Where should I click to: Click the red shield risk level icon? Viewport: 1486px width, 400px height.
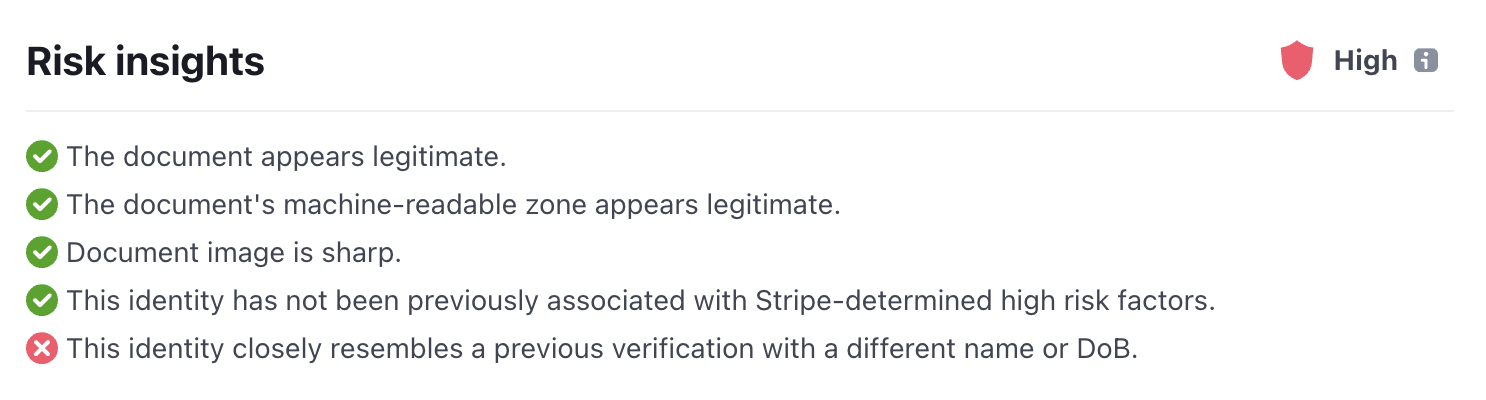[x=1296, y=61]
